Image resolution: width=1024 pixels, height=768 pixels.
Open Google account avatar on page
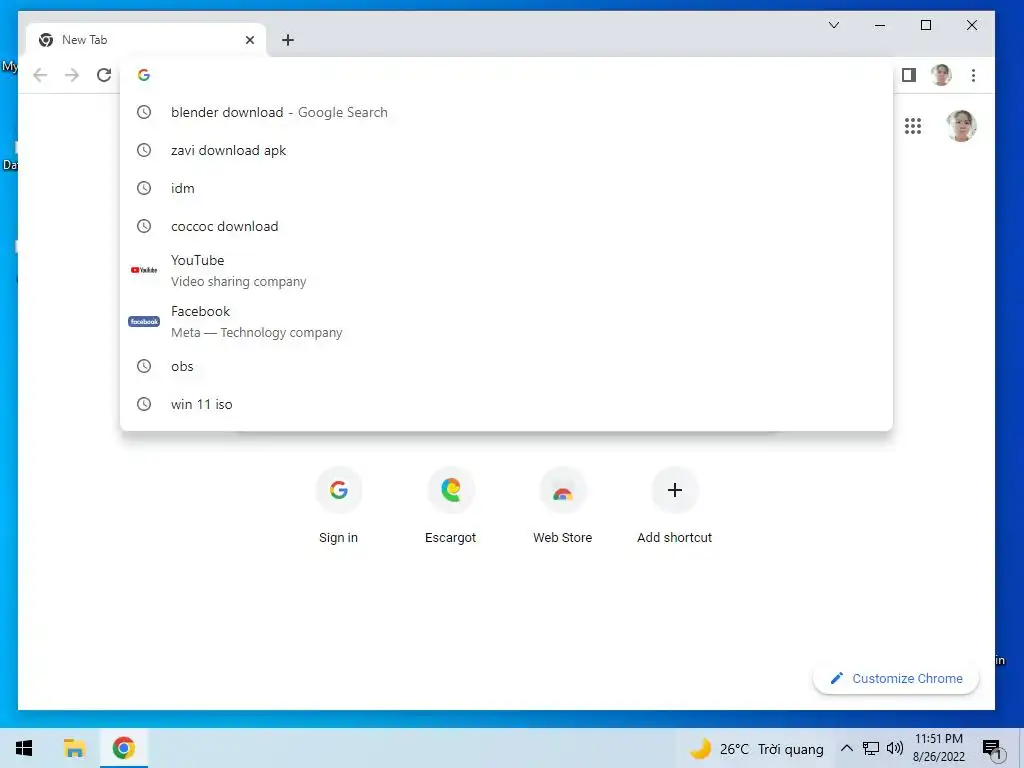961,126
